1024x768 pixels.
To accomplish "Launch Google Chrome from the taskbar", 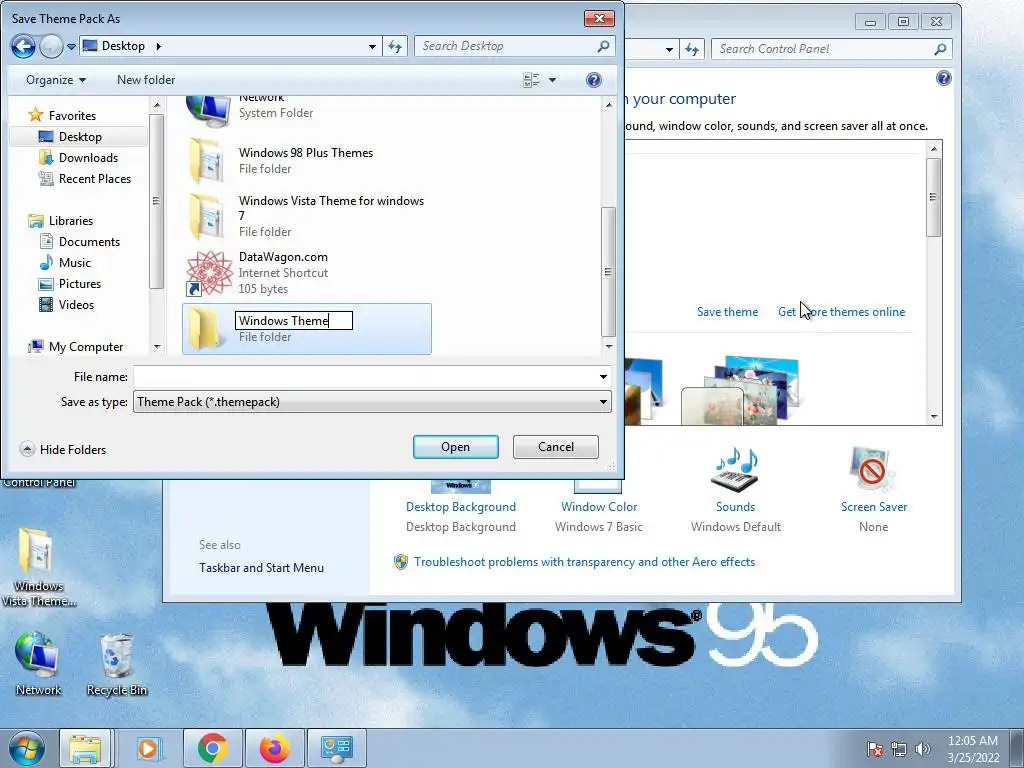I will pyautogui.click(x=212, y=748).
